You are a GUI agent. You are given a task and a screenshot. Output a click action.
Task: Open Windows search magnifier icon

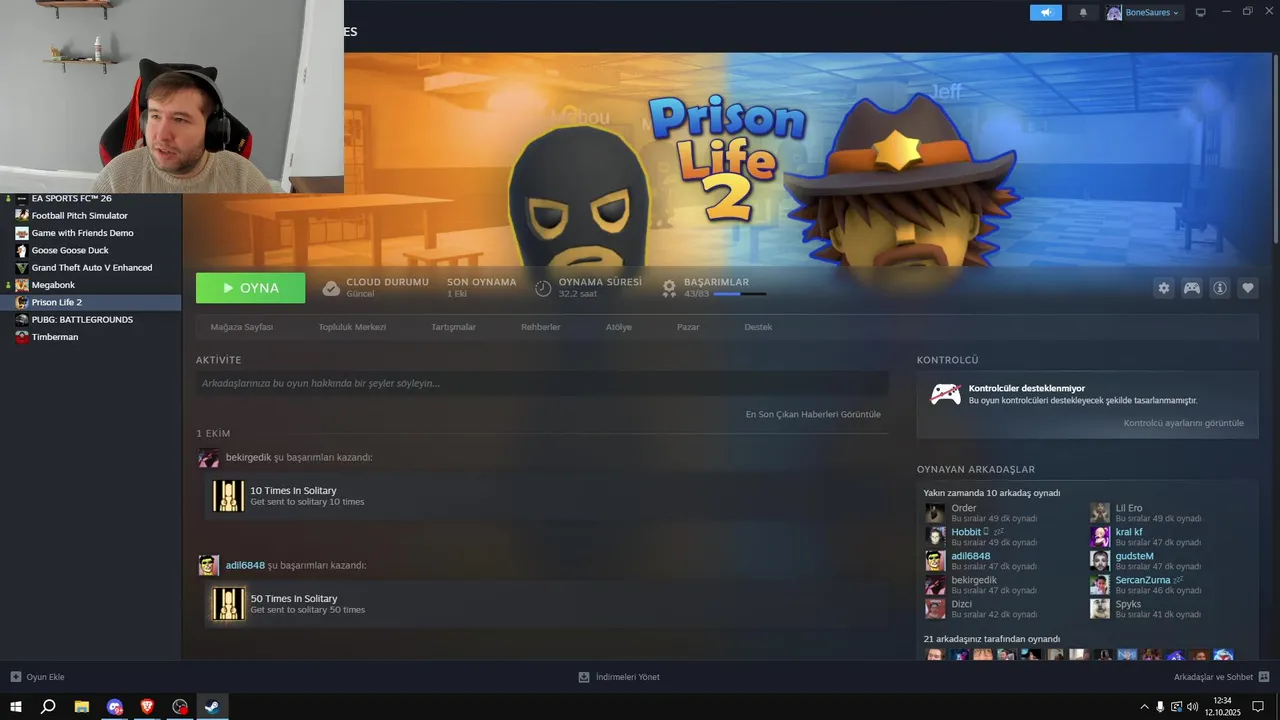click(x=48, y=706)
